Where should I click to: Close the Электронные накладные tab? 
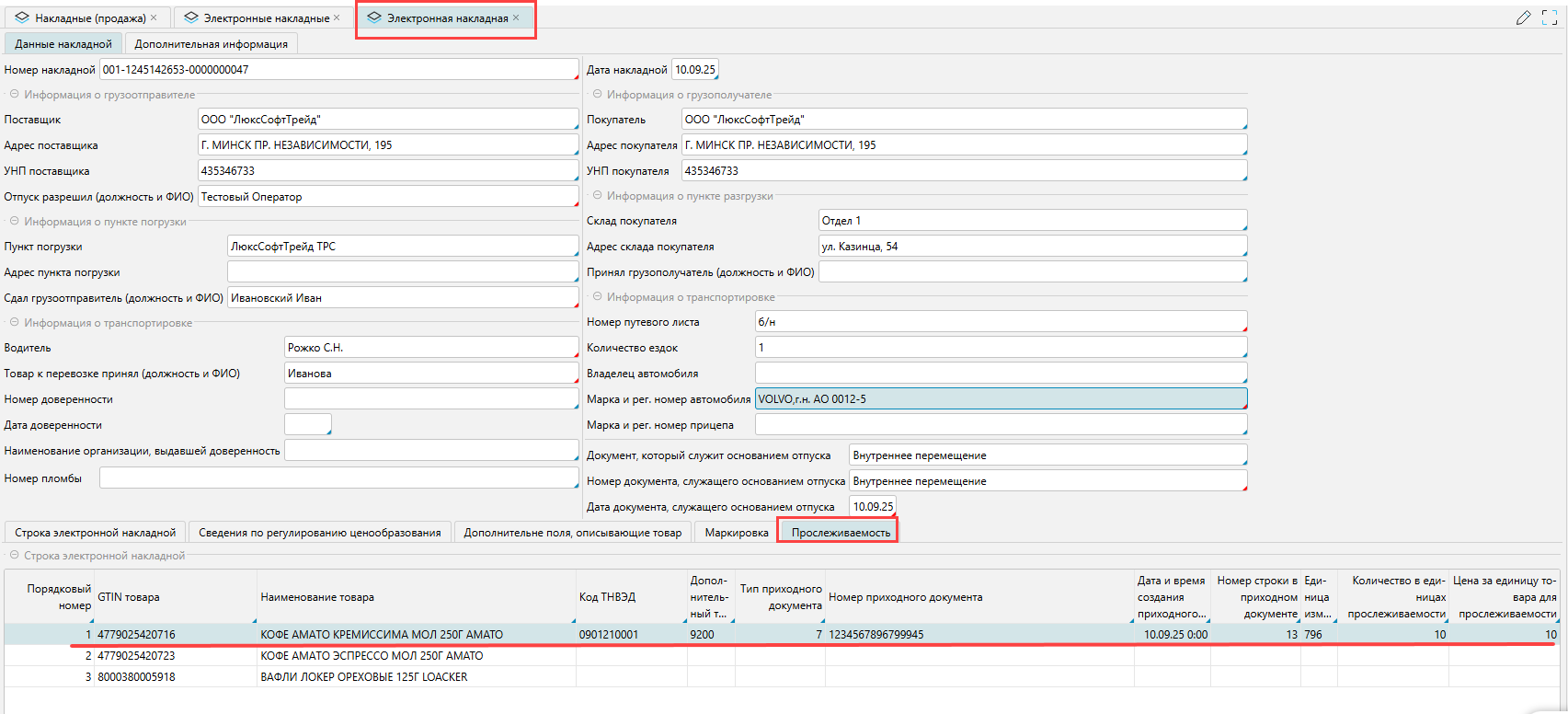click(337, 17)
